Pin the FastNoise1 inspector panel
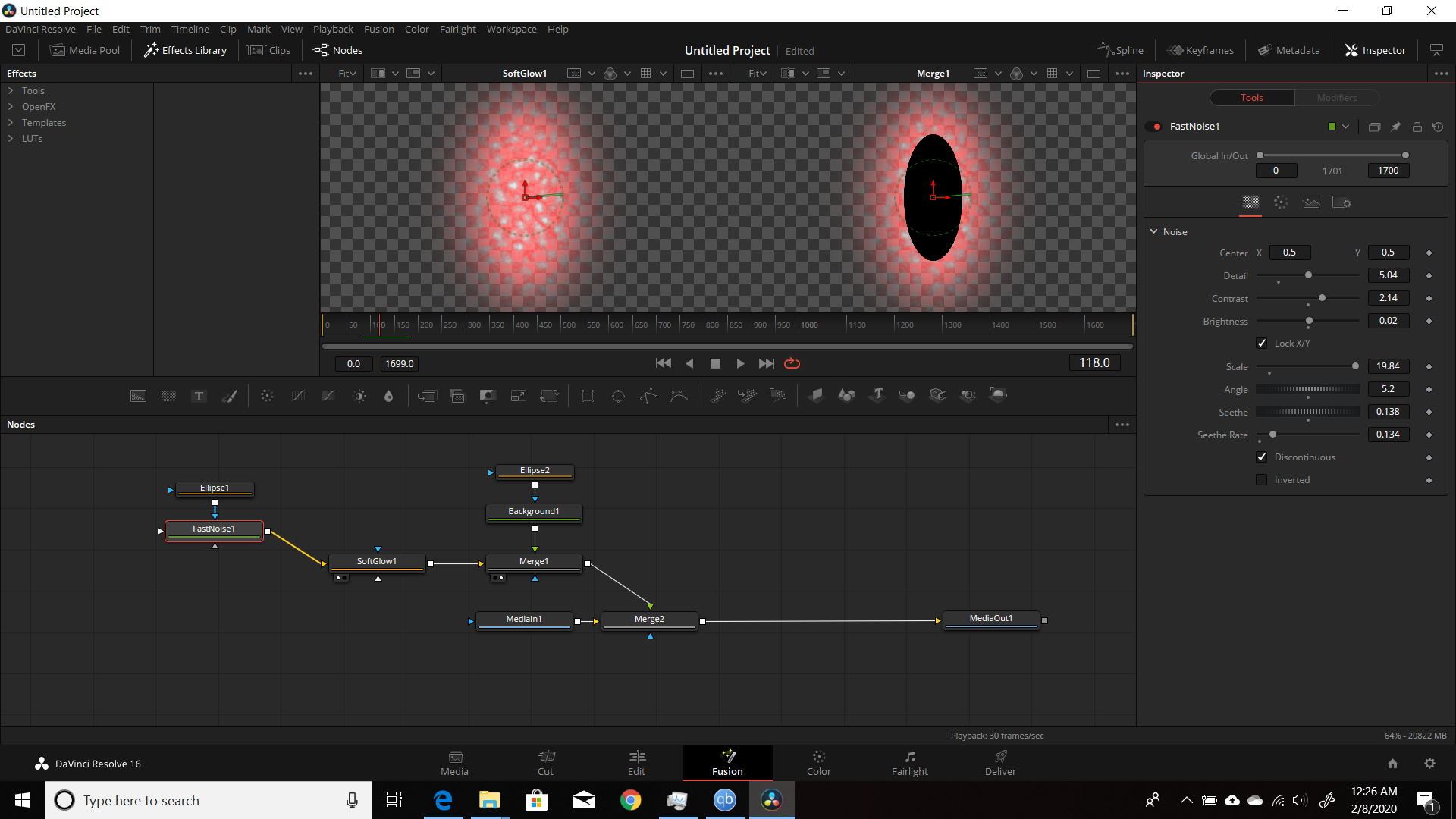1456x819 pixels. pos(1395,127)
